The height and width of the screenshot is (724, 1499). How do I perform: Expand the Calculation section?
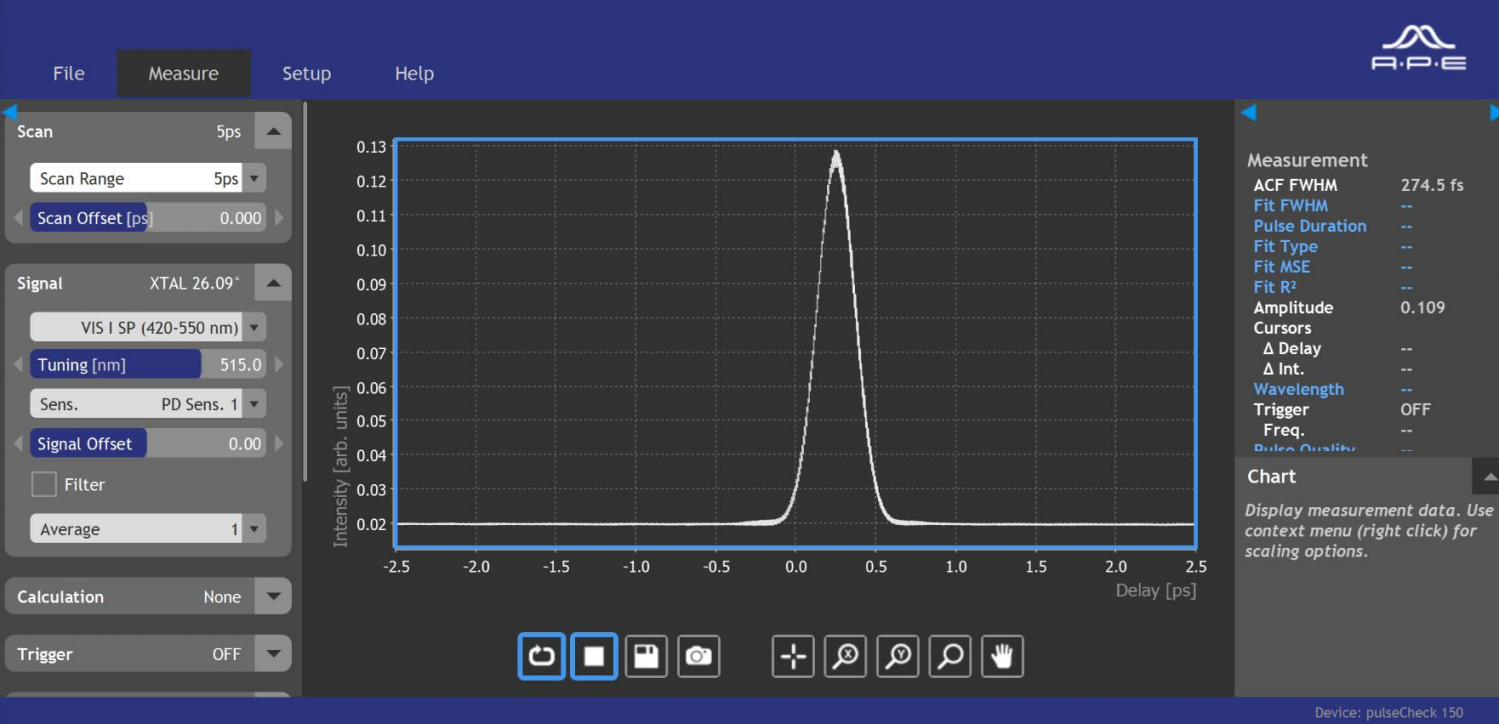tap(273, 597)
